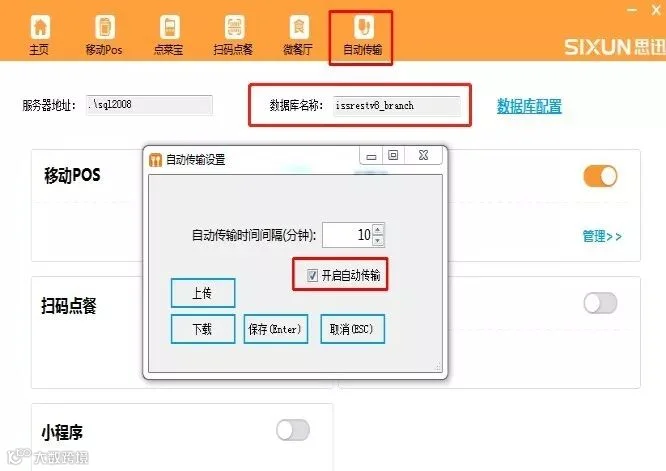Click the 上传 button
The width and height of the screenshot is (666, 471).
tap(203, 293)
